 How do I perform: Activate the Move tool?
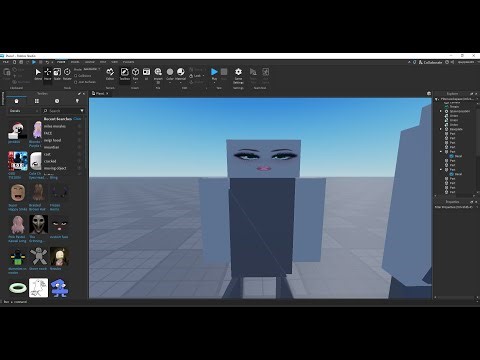[48, 74]
